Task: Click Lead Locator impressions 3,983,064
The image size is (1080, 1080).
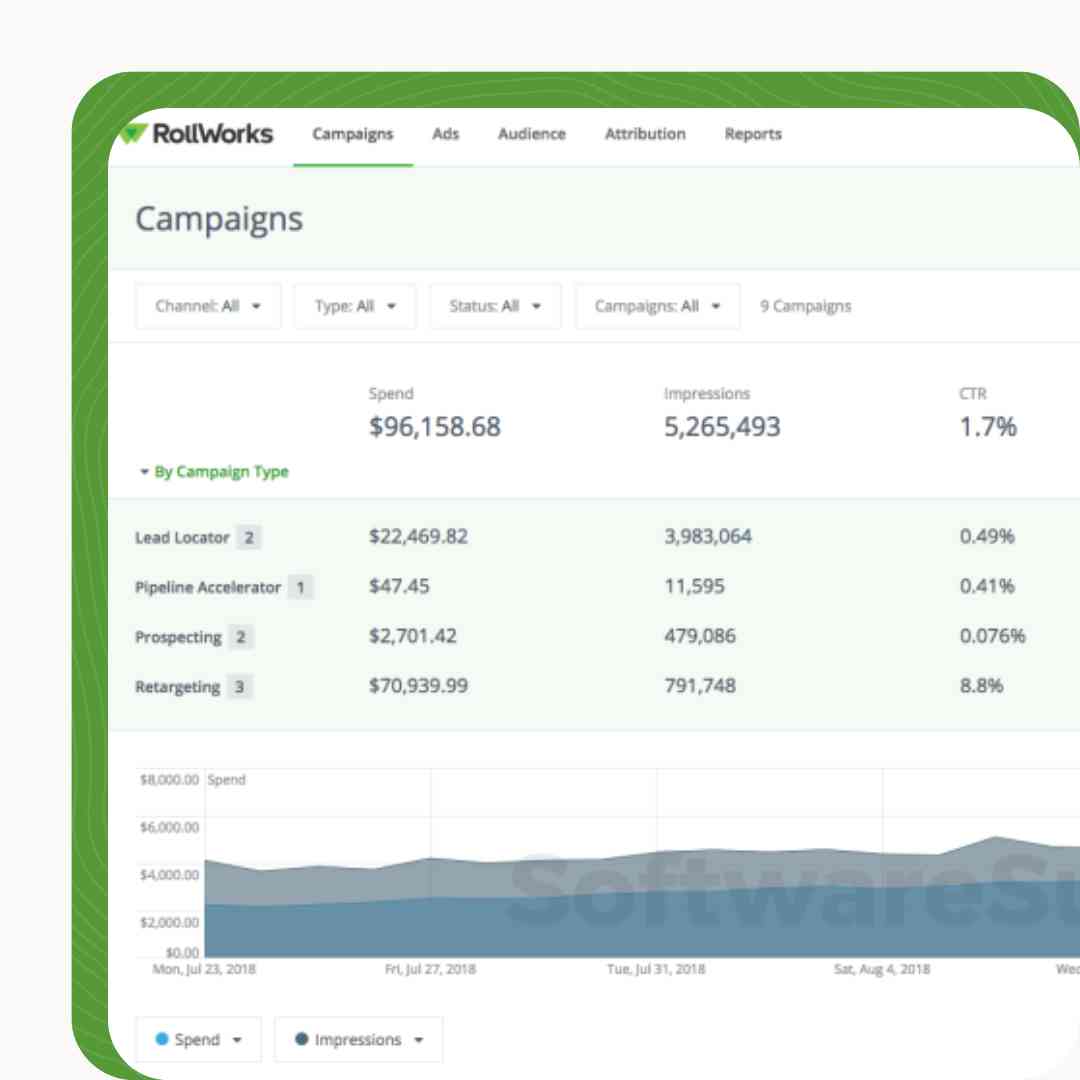Action: tap(707, 537)
